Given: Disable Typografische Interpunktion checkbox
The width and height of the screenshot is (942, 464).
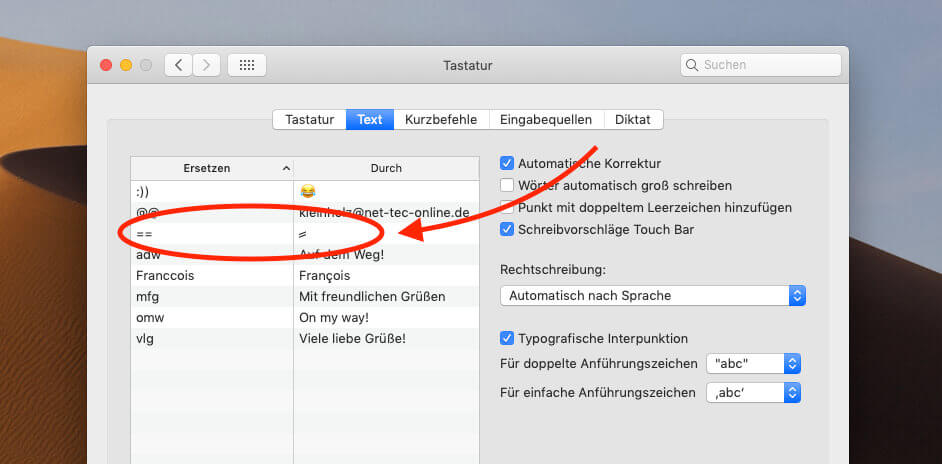Looking at the screenshot, I should click(x=507, y=338).
